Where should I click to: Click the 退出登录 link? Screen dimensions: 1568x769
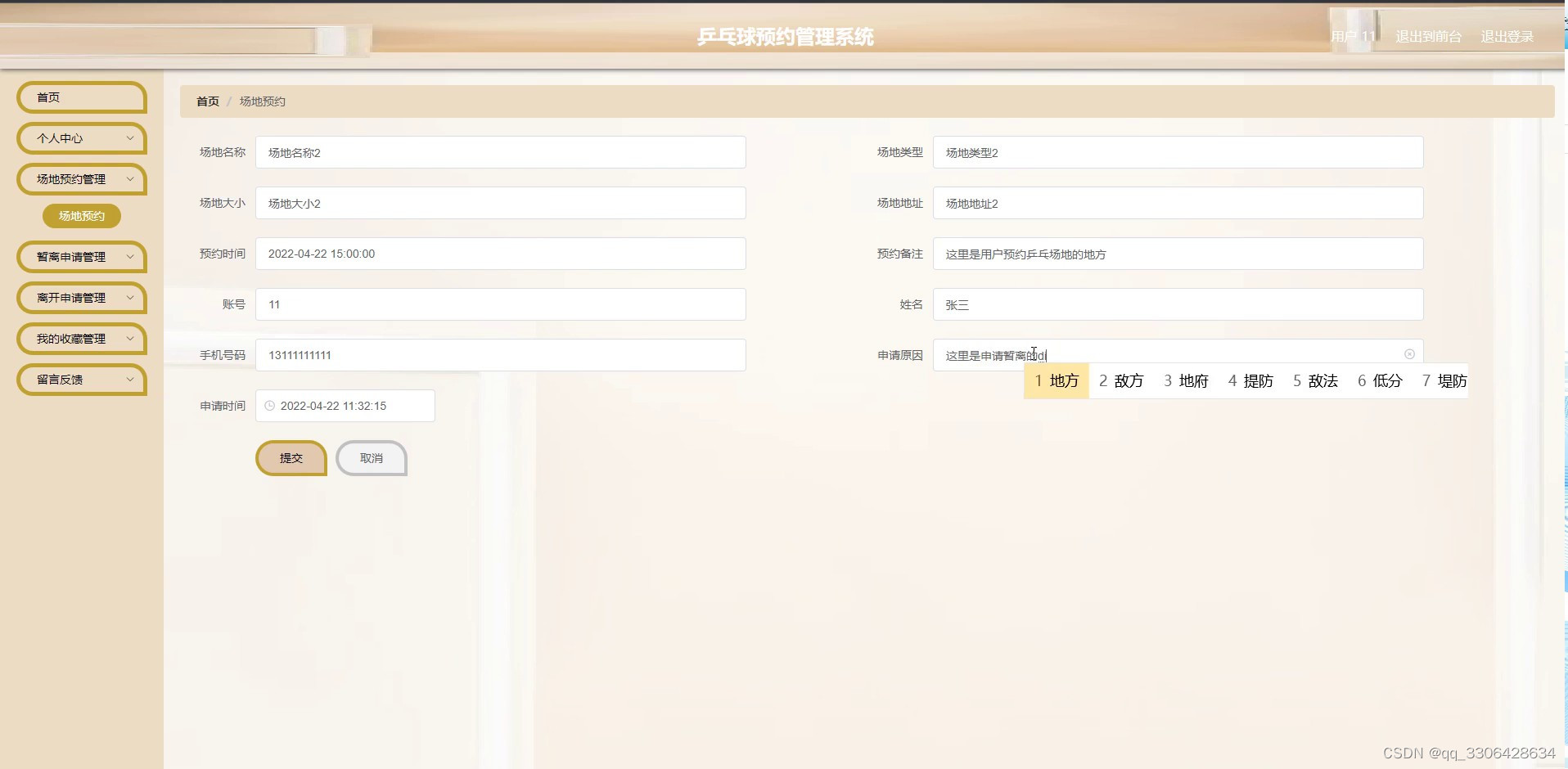pos(1507,37)
